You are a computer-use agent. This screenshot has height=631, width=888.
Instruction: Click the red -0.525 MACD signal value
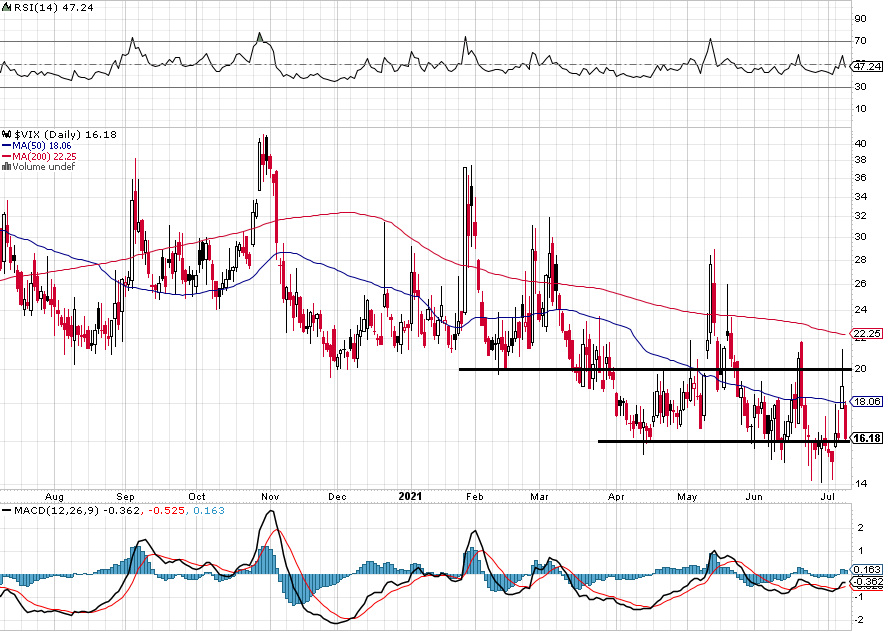166,510
